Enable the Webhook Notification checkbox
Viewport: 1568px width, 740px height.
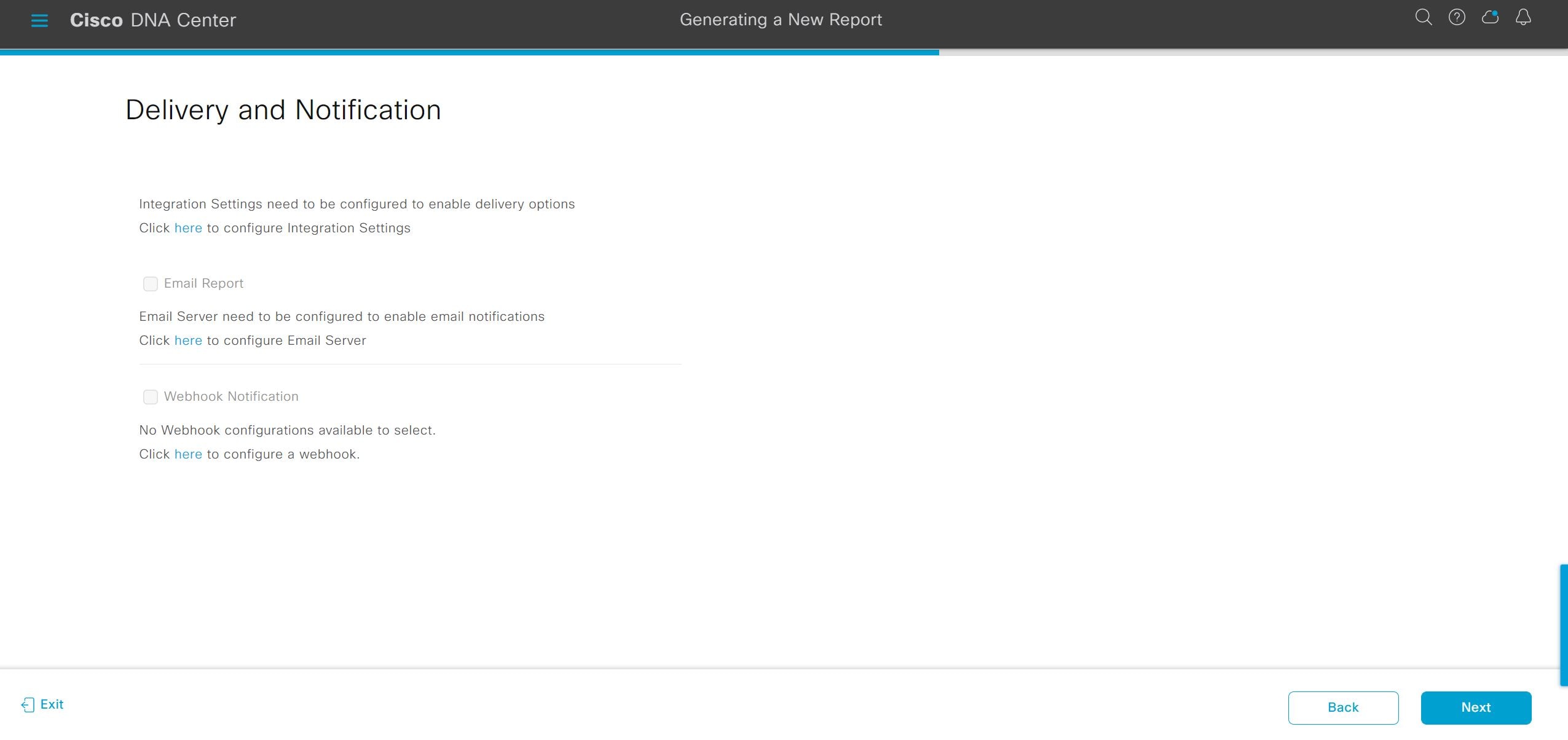[151, 397]
